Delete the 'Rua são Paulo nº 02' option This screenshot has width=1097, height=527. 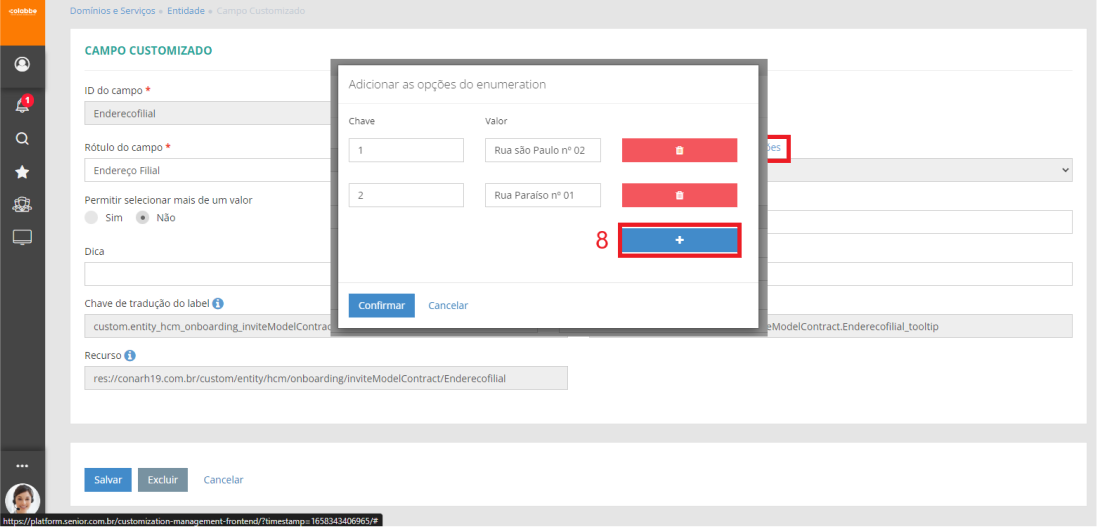coord(679,150)
